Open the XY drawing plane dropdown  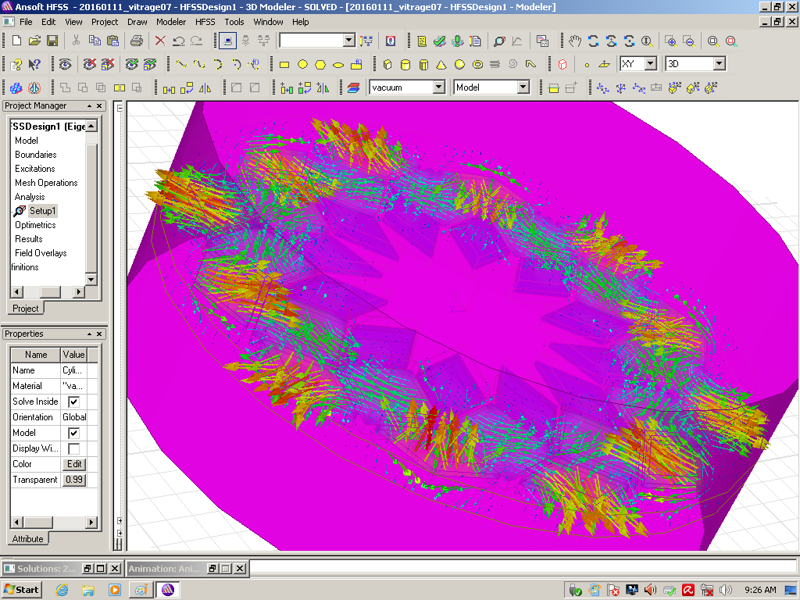[x=650, y=64]
